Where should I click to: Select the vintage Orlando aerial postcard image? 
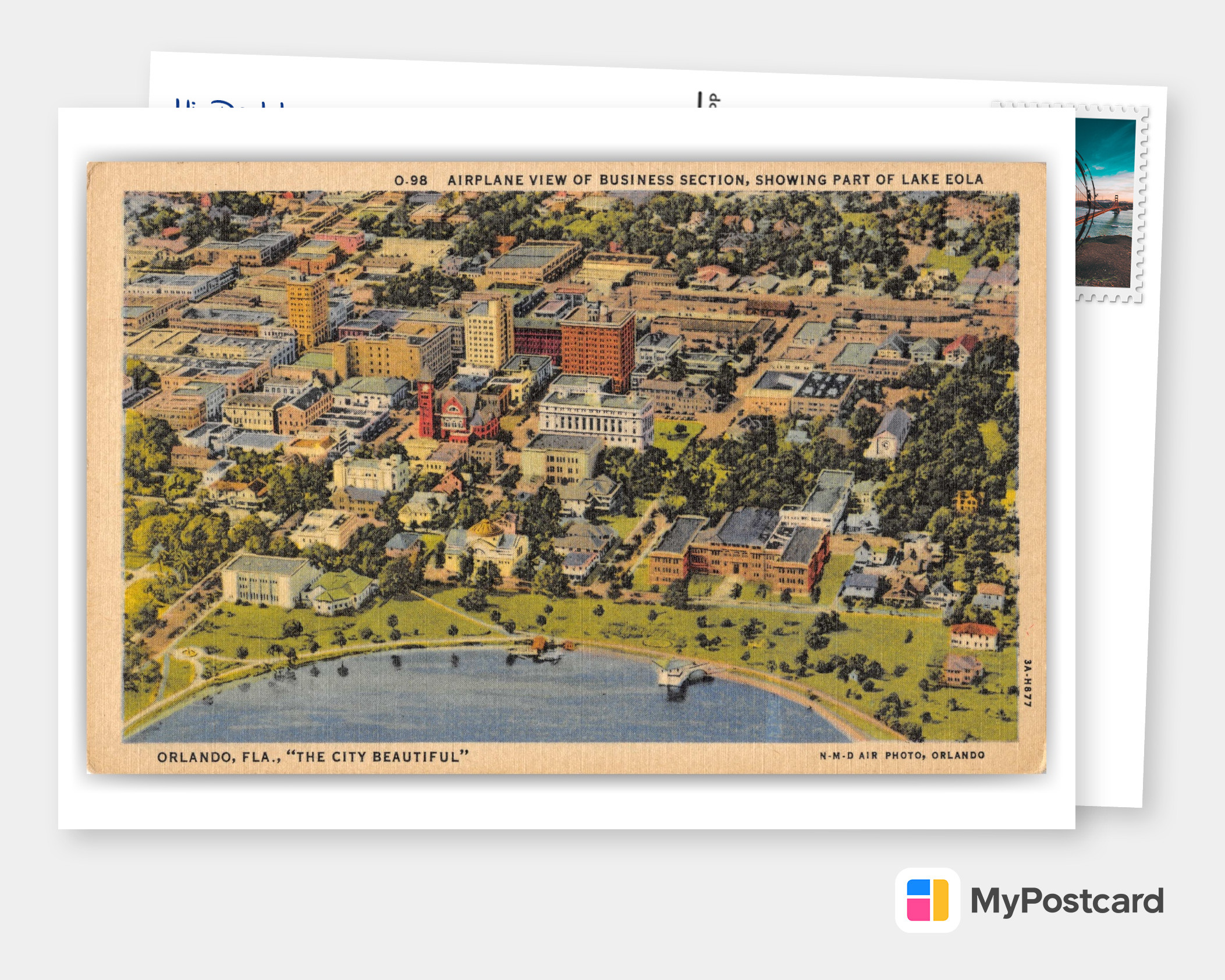coord(566,468)
